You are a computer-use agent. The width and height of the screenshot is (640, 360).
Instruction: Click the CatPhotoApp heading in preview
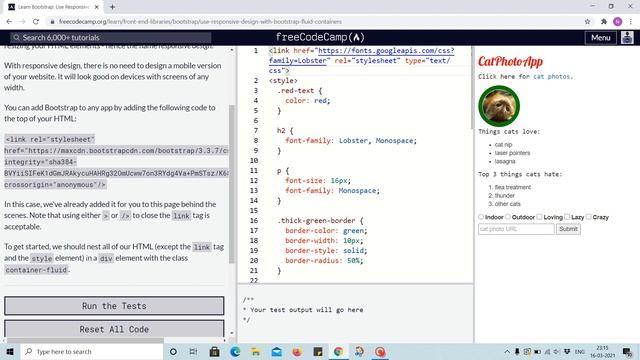(x=510, y=62)
